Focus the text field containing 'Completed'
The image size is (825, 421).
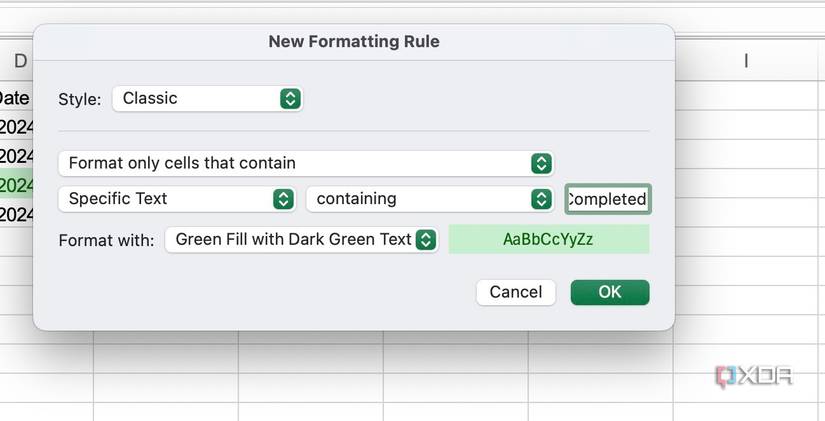pos(607,199)
